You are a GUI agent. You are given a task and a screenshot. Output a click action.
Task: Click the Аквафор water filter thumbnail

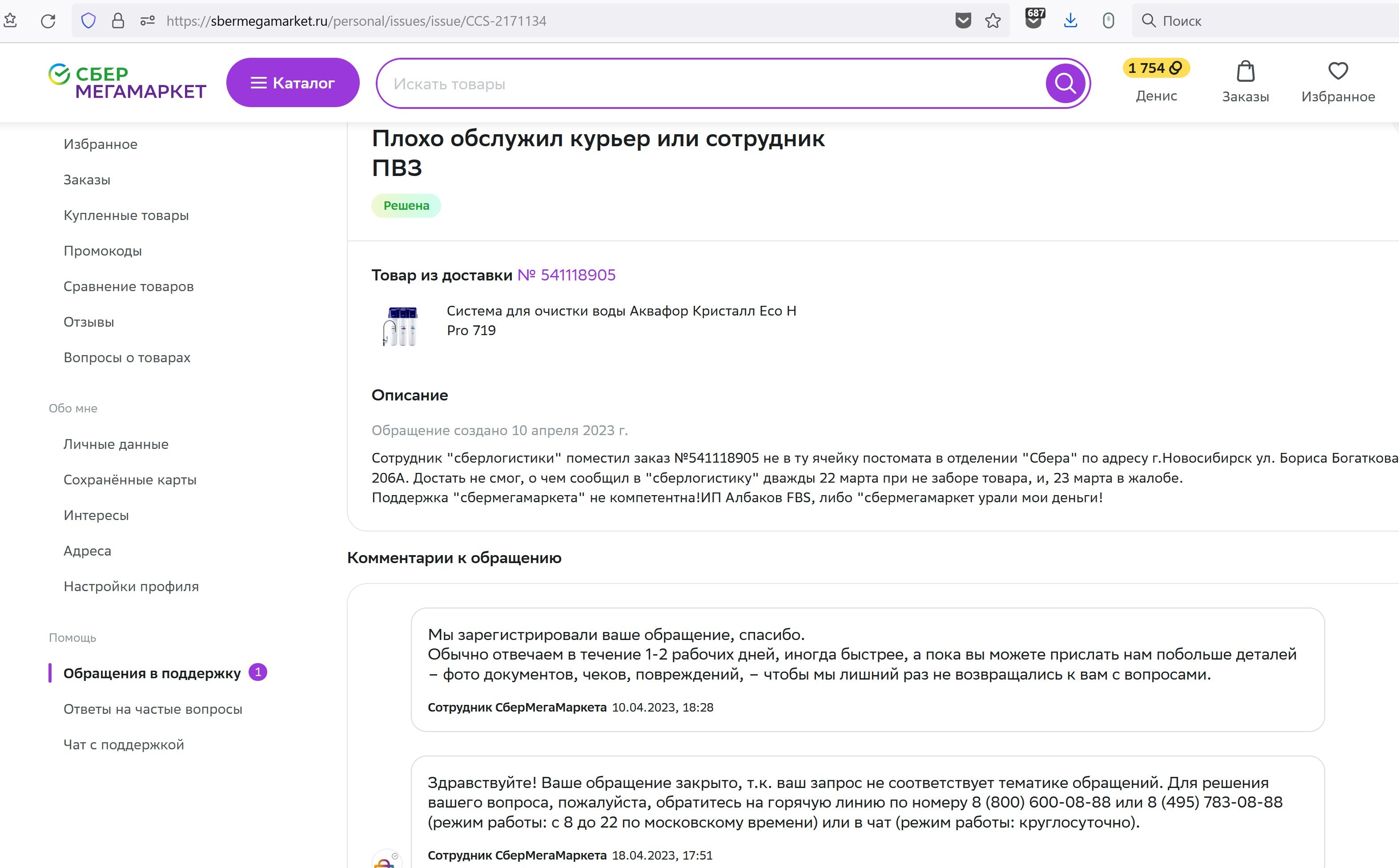point(400,326)
